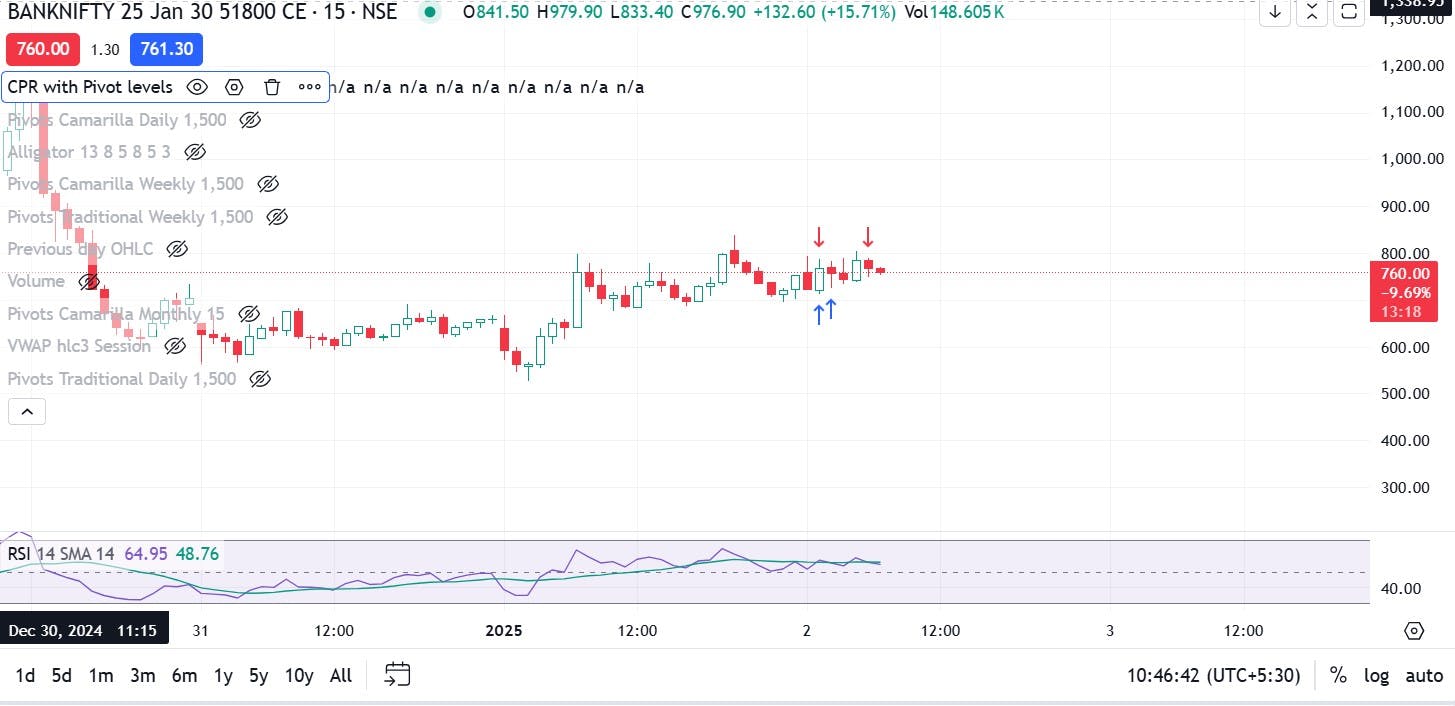Open chart settings gear on time axis
The width and height of the screenshot is (1455, 706).
point(1414,631)
